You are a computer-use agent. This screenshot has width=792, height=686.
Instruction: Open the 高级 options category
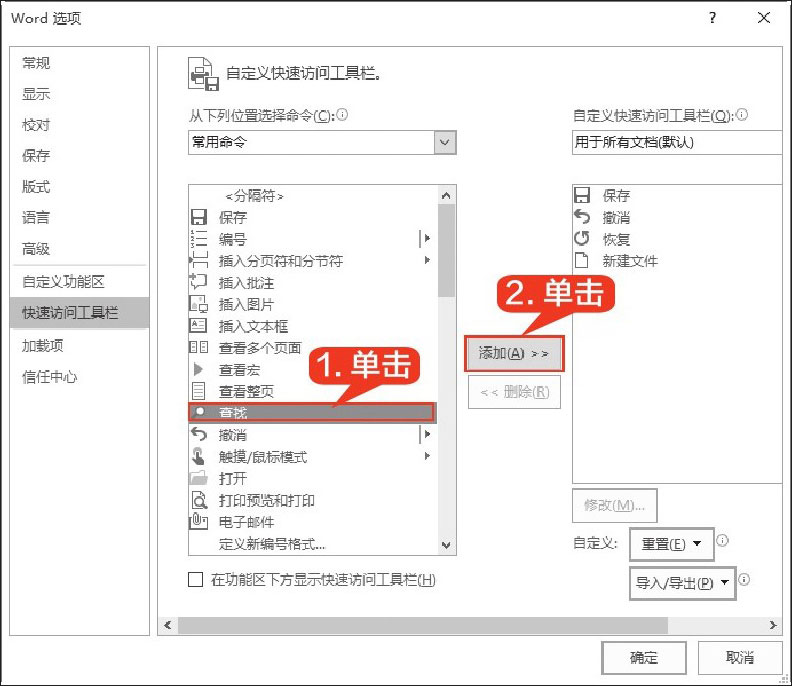click(36, 249)
